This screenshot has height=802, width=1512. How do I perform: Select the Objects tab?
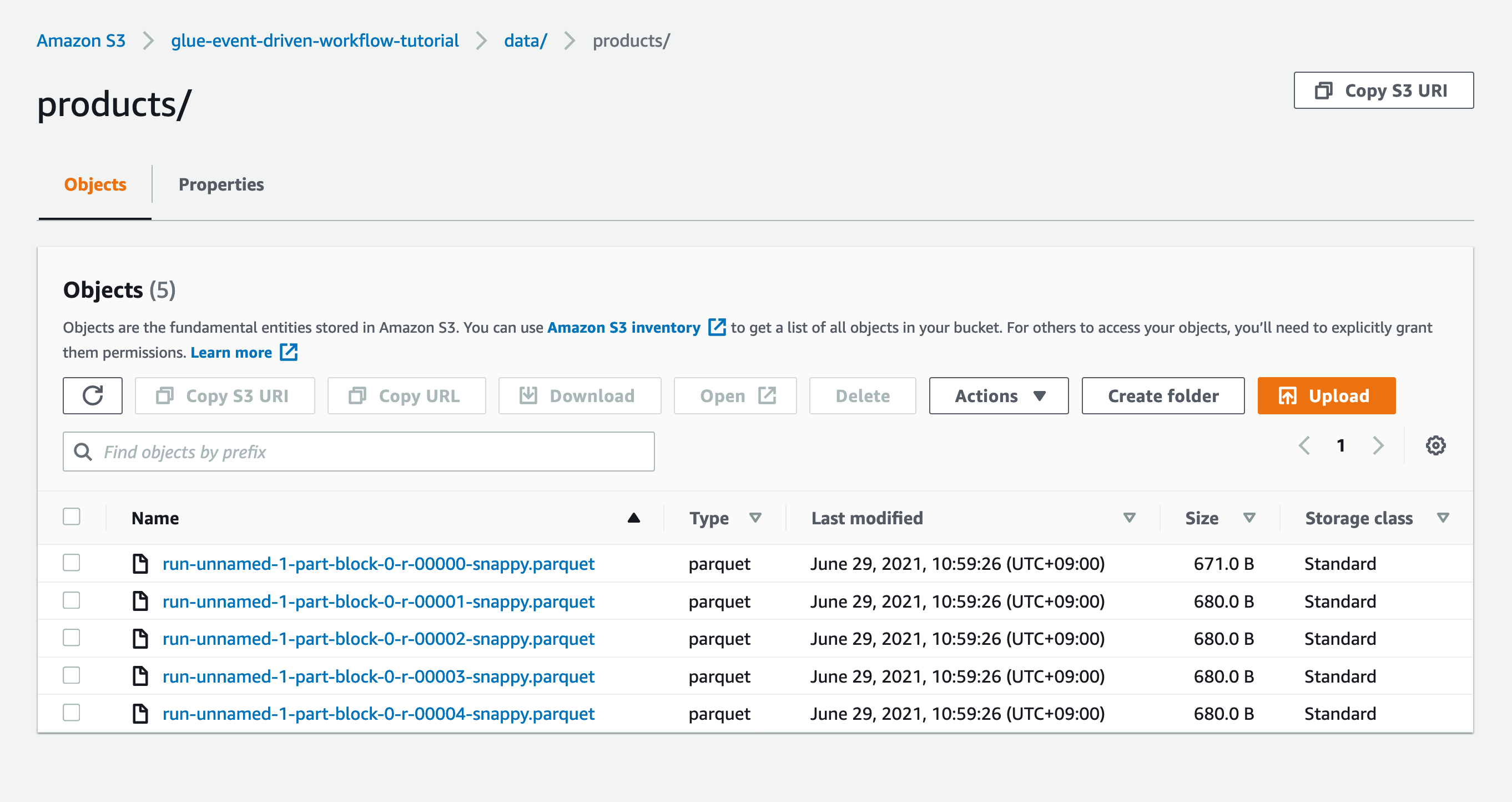(x=95, y=184)
